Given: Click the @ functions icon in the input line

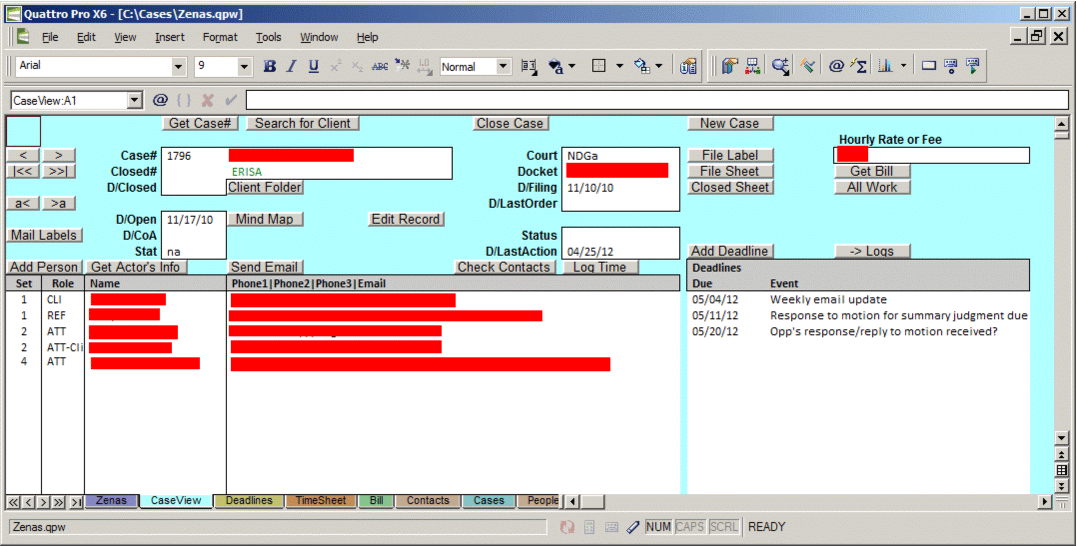Looking at the screenshot, I should coord(160,100).
